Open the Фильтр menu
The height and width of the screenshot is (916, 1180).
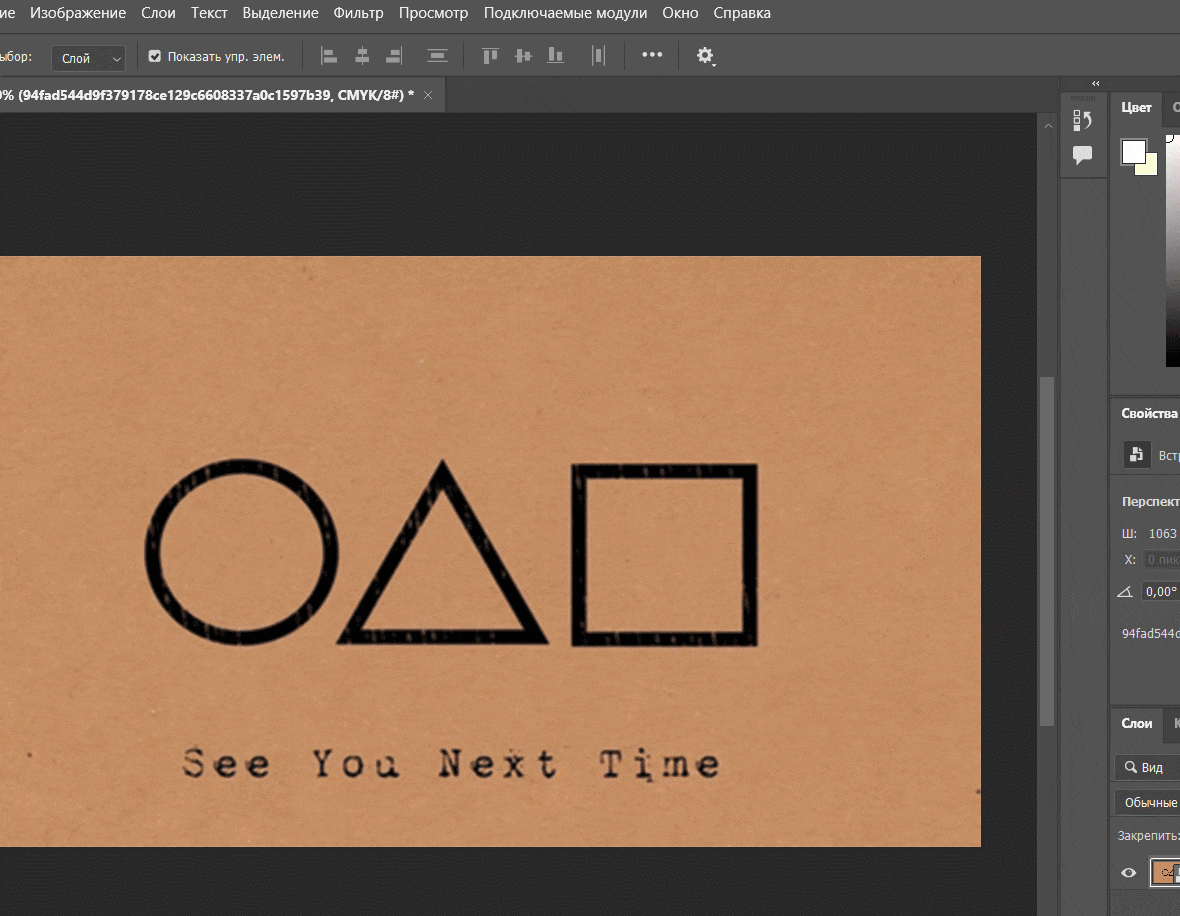coord(358,13)
